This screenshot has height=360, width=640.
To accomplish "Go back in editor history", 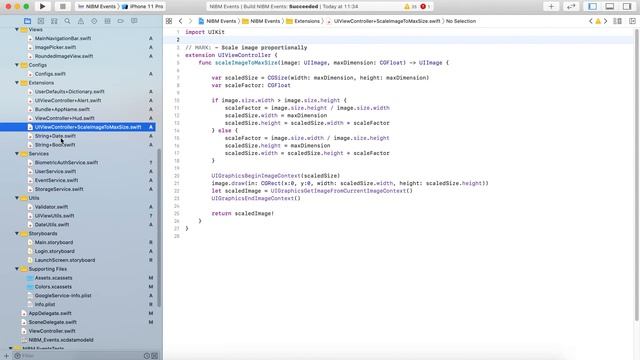I will [x=180, y=21].
